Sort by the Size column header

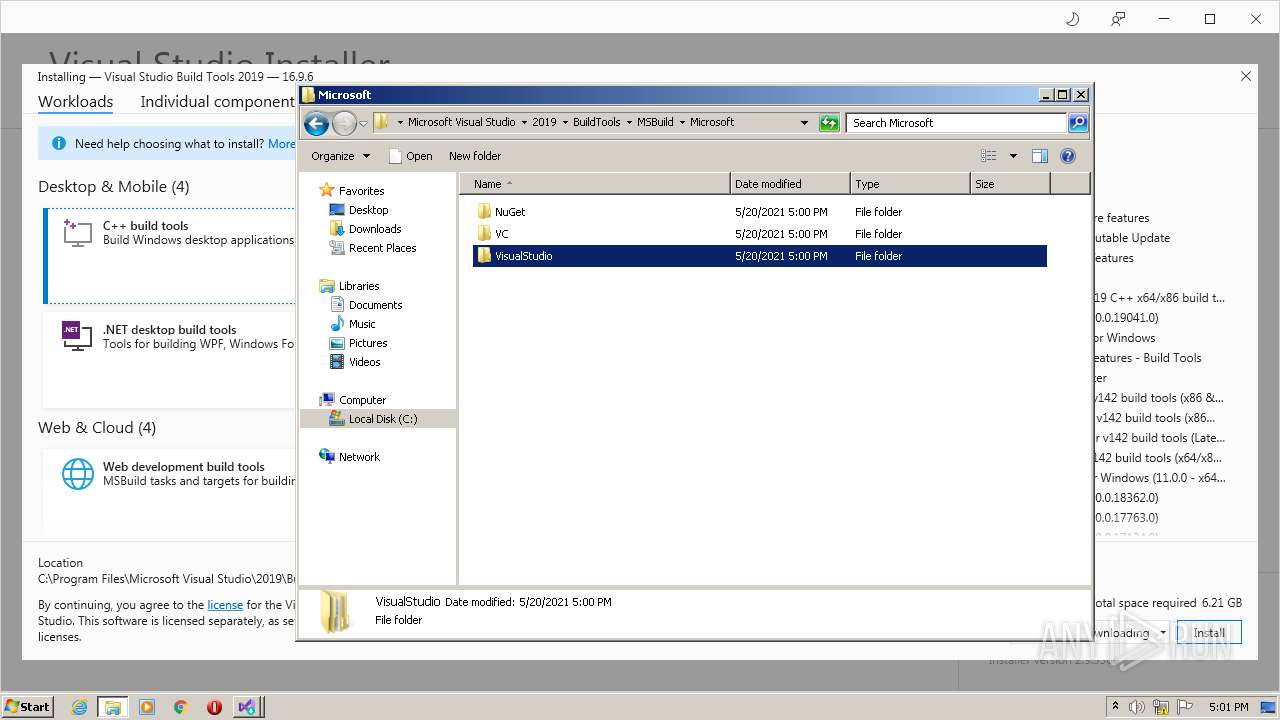[1010, 184]
